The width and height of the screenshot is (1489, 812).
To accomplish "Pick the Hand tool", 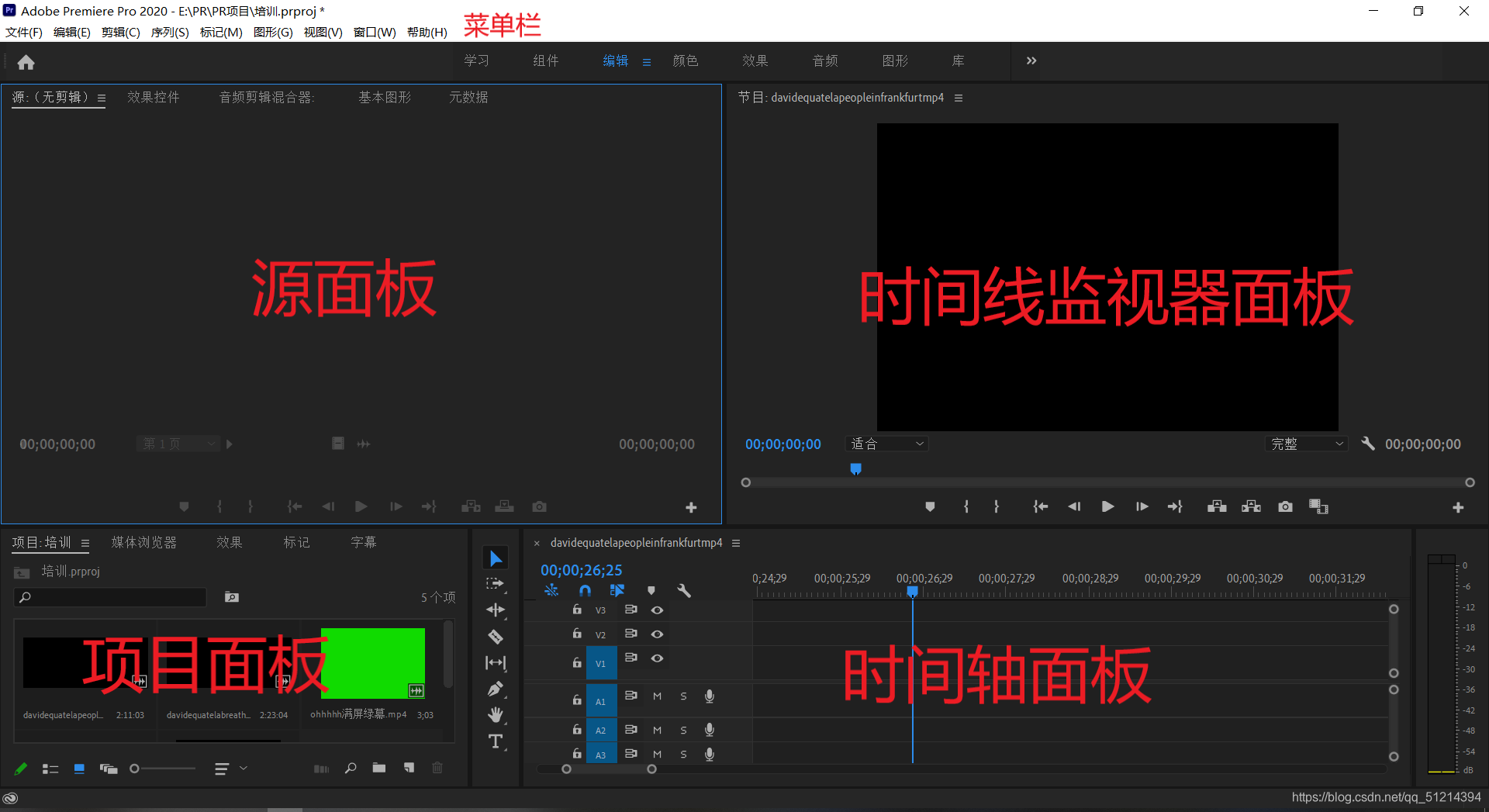I will coord(496,714).
